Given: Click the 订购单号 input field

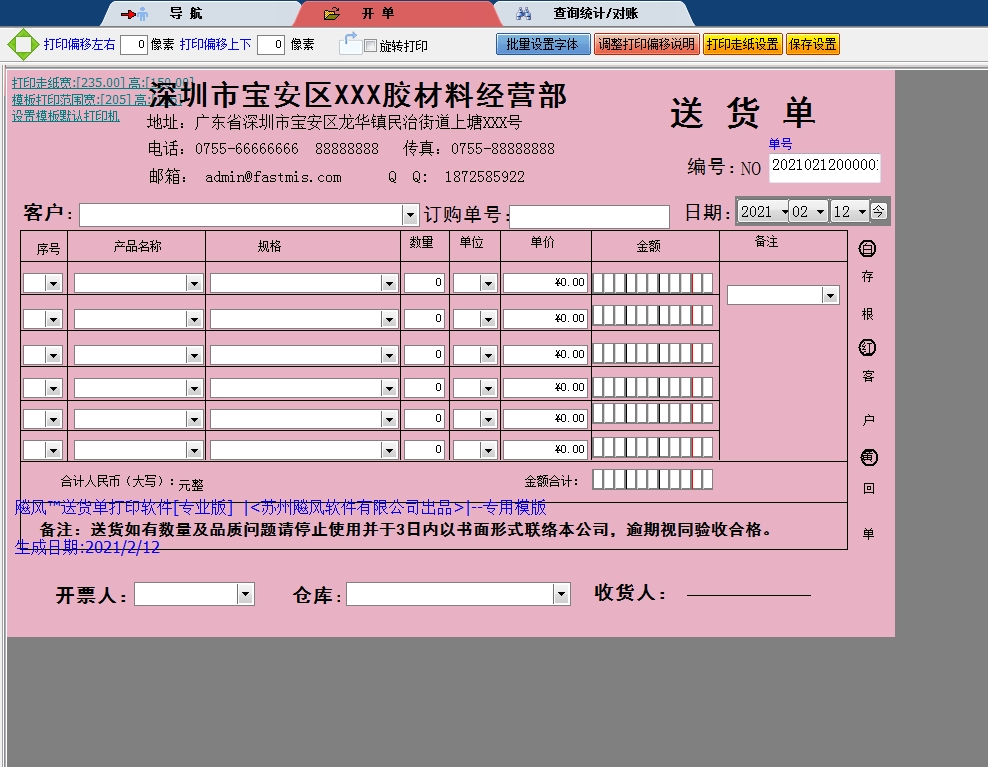Looking at the screenshot, I should coord(589,217).
